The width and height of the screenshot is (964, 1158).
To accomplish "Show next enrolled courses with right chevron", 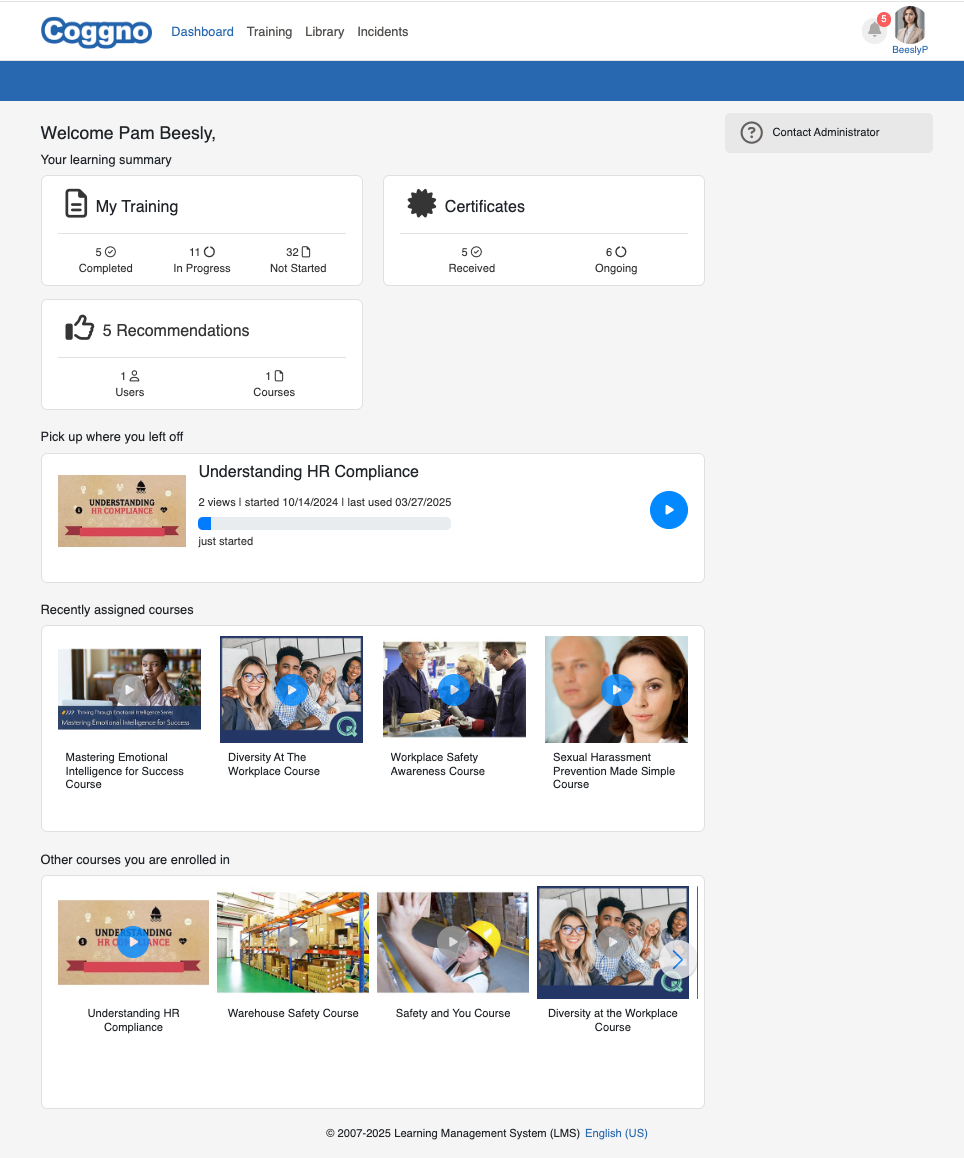I will coord(677,959).
